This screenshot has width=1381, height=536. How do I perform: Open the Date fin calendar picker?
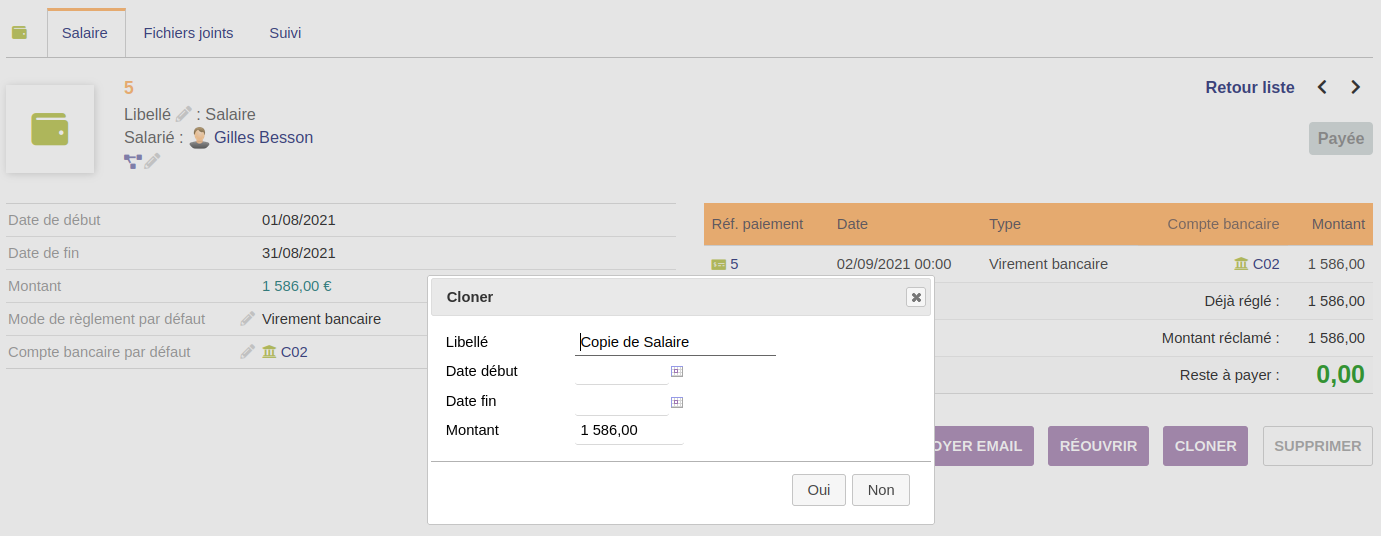(676, 402)
